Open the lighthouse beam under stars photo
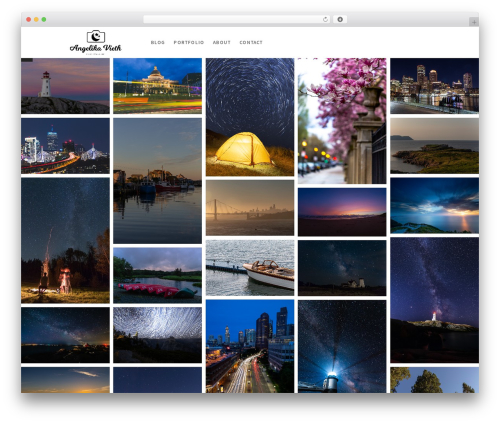 pos(342,346)
